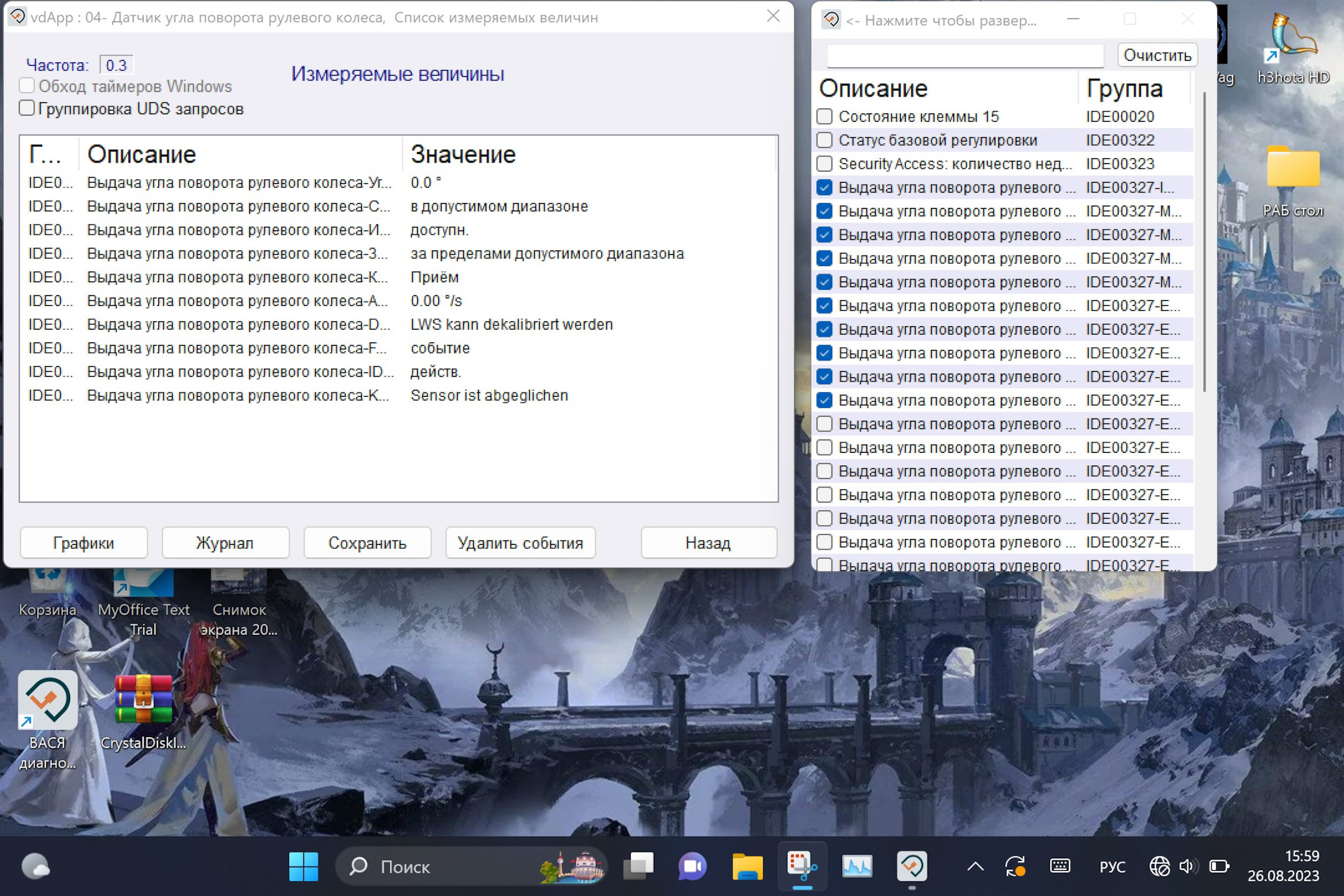Open the Корзина desktop icon
The width and height of the screenshot is (1344, 896).
click(47, 594)
